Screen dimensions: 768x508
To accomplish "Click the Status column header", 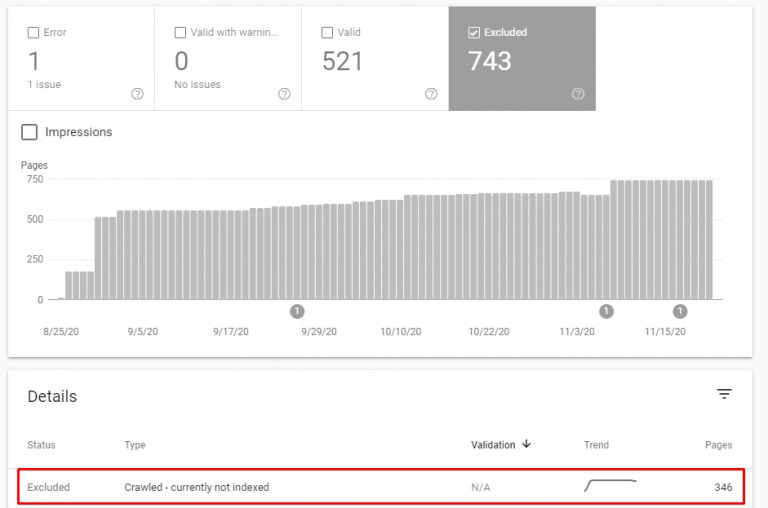I will (x=41, y=445).
